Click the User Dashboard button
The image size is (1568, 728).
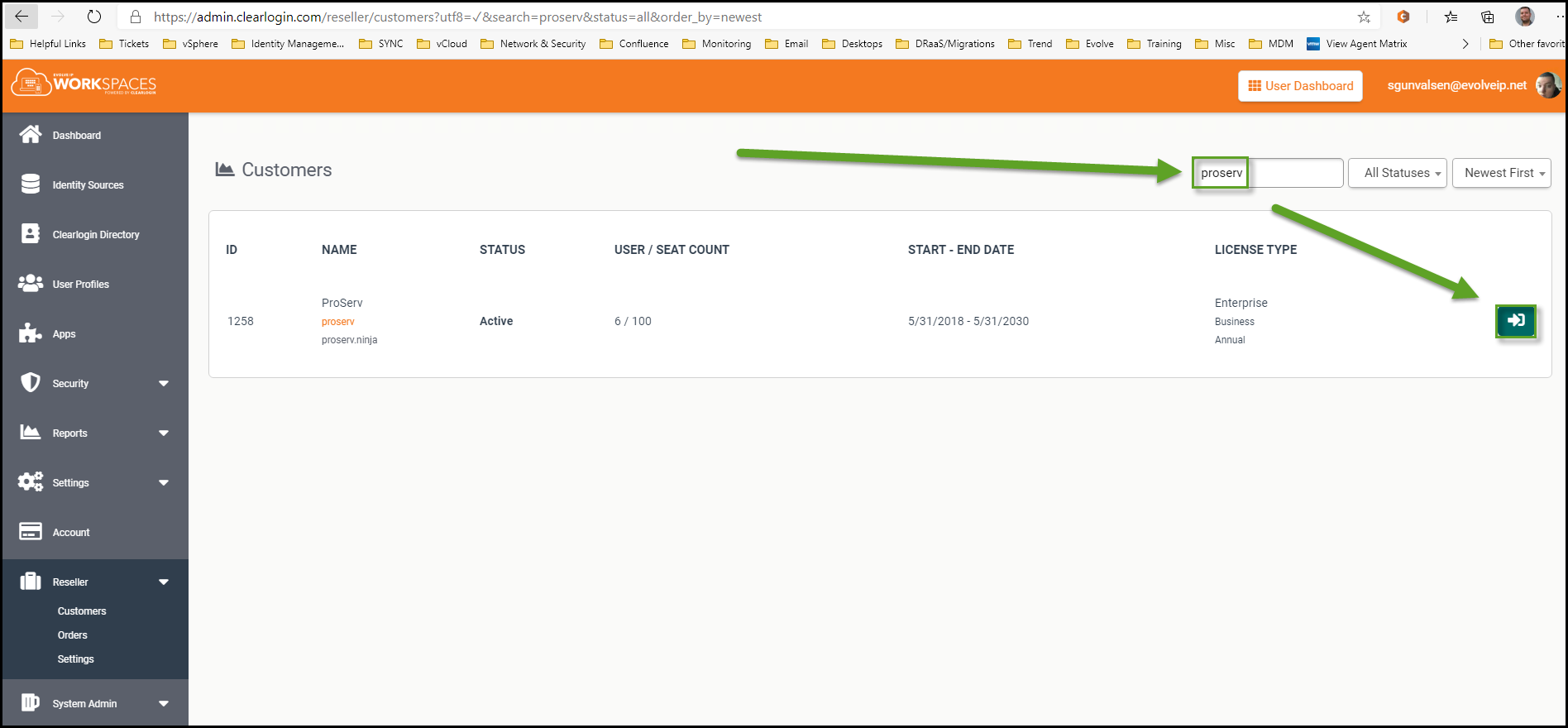click(1300, 86)
